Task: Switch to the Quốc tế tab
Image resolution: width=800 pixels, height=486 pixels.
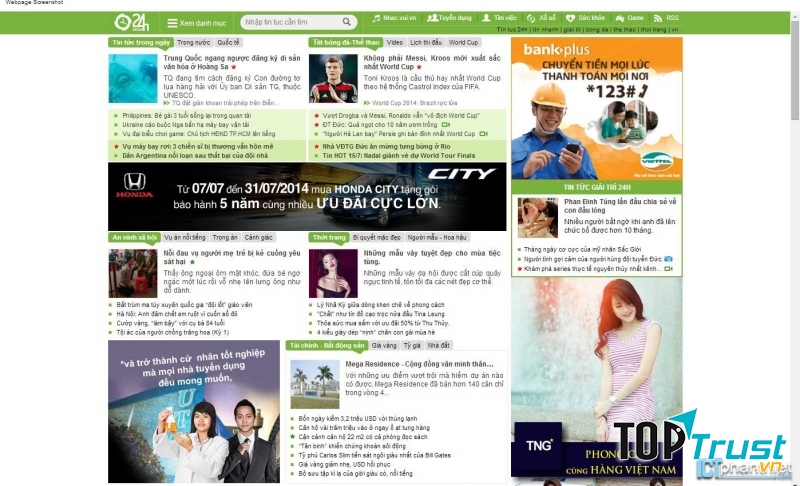Action: pyautogui.click(x=228, y=42)
